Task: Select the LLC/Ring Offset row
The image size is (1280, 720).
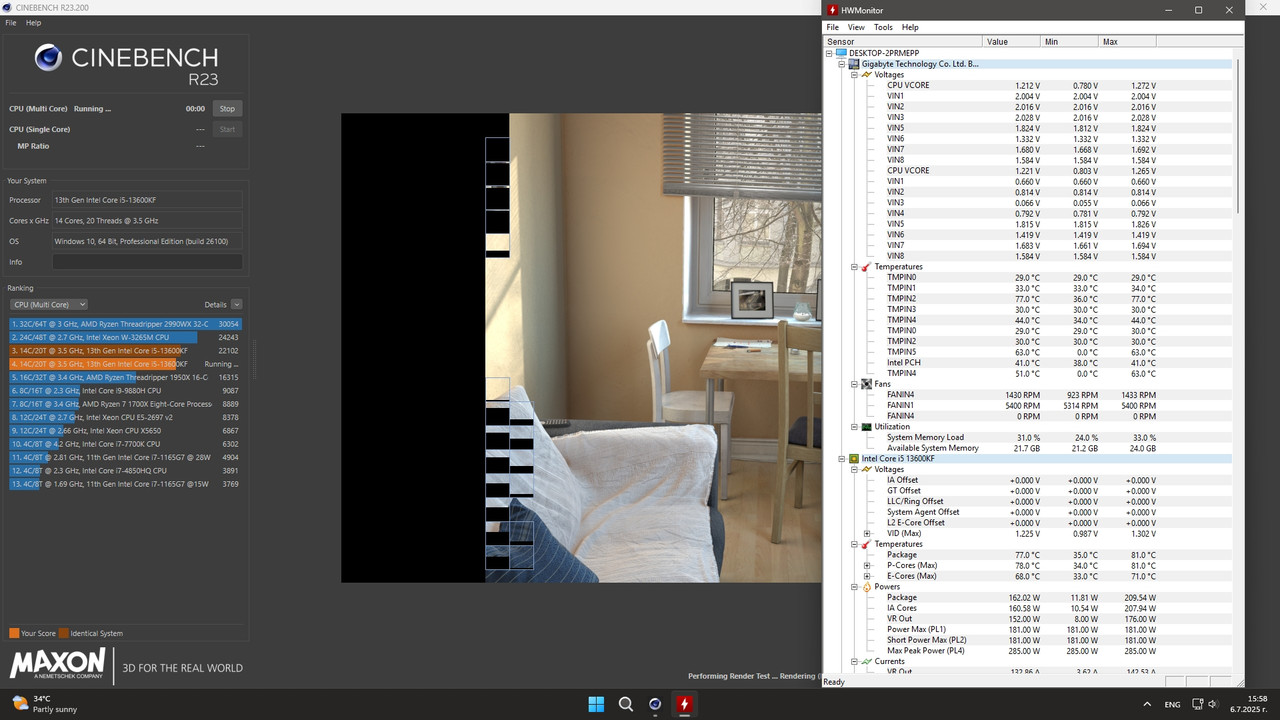Action: (x=1028, y=502)
